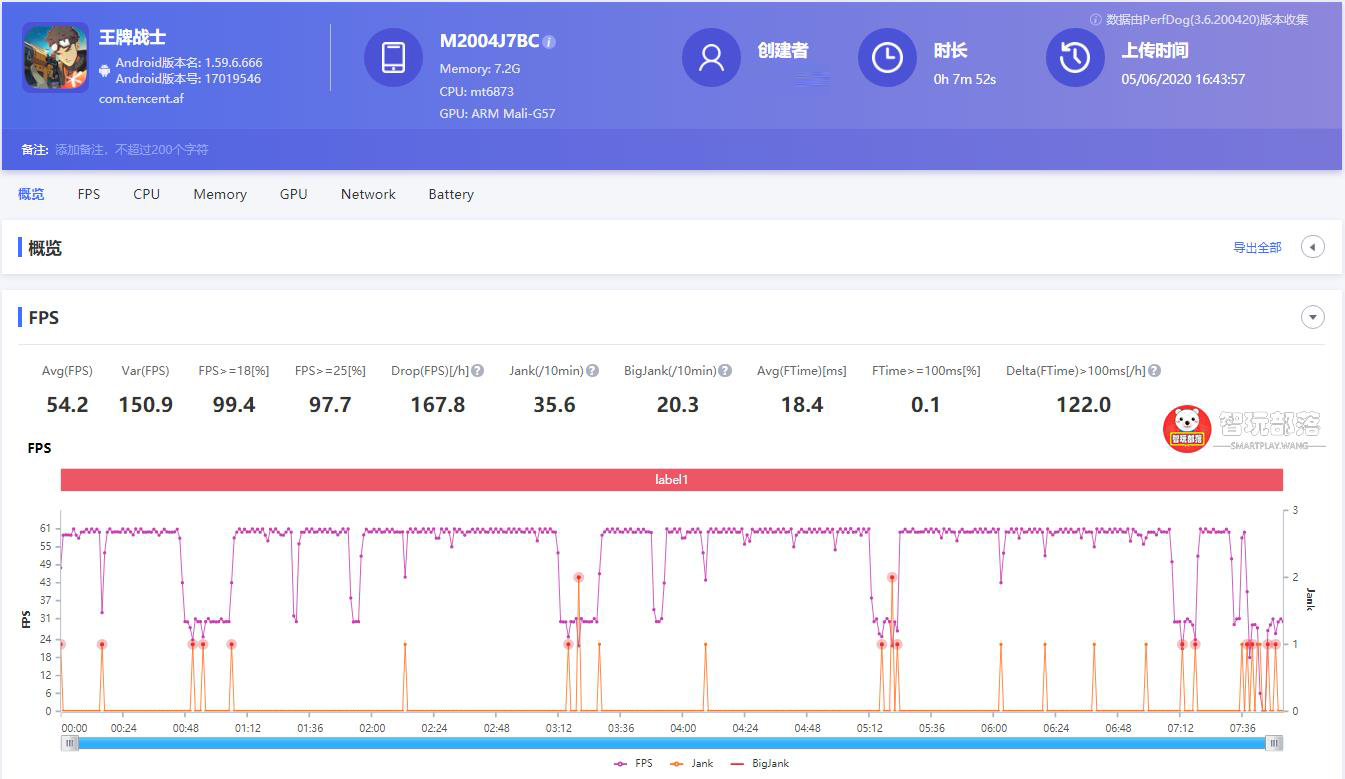Image resolution: width=1345 pixels, height=779 pixels.
Task: Open the Battery tab
Action: tap(451, 194)
